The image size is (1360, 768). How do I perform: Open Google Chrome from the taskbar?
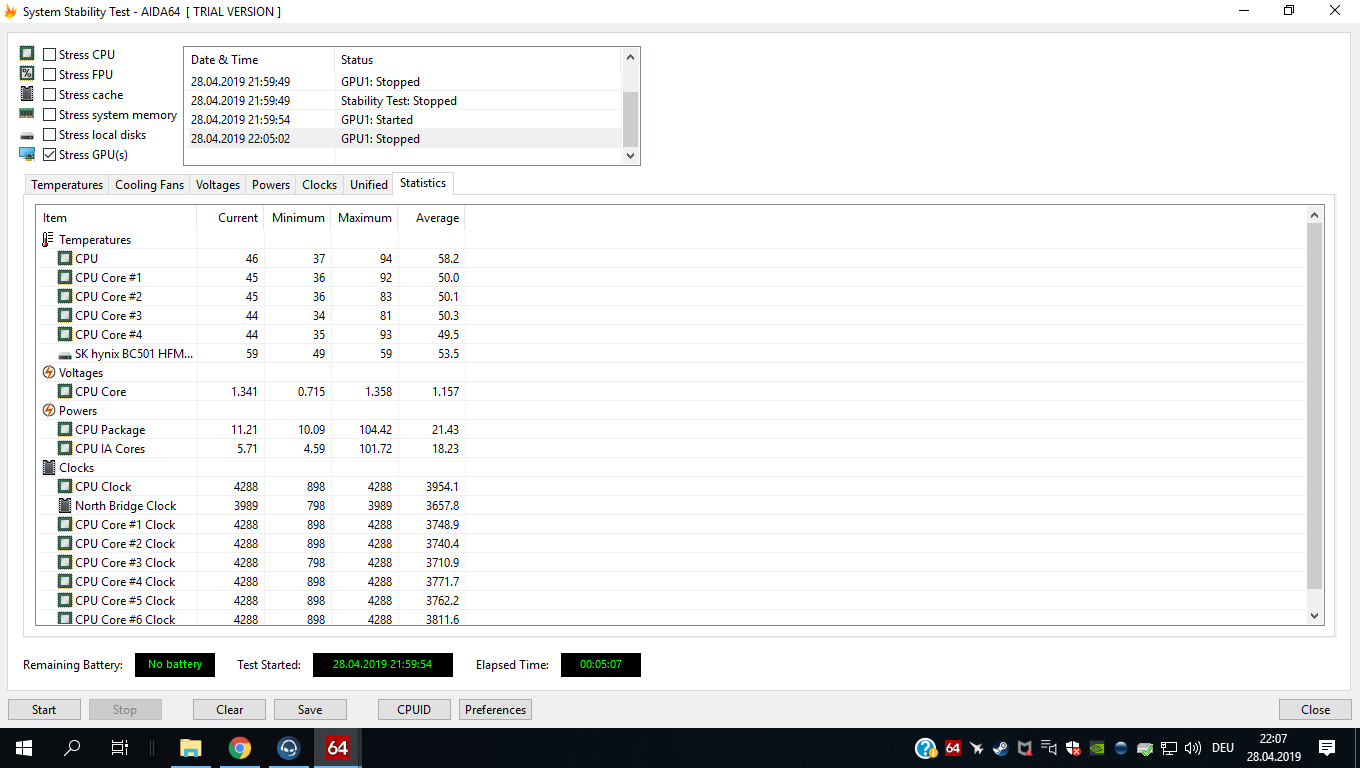[x=239, y=748]
